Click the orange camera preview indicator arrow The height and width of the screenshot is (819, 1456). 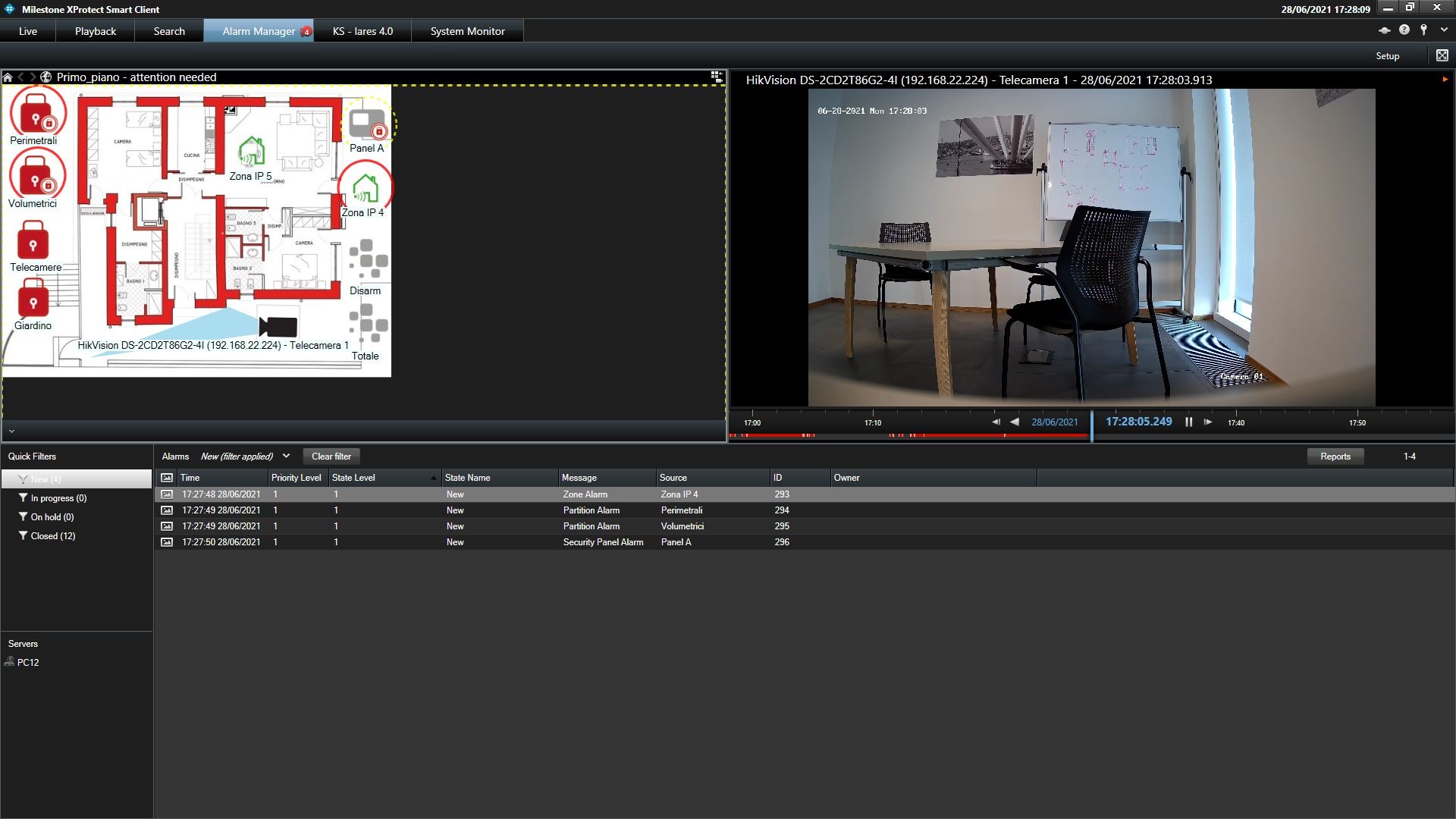[1445, 80]
